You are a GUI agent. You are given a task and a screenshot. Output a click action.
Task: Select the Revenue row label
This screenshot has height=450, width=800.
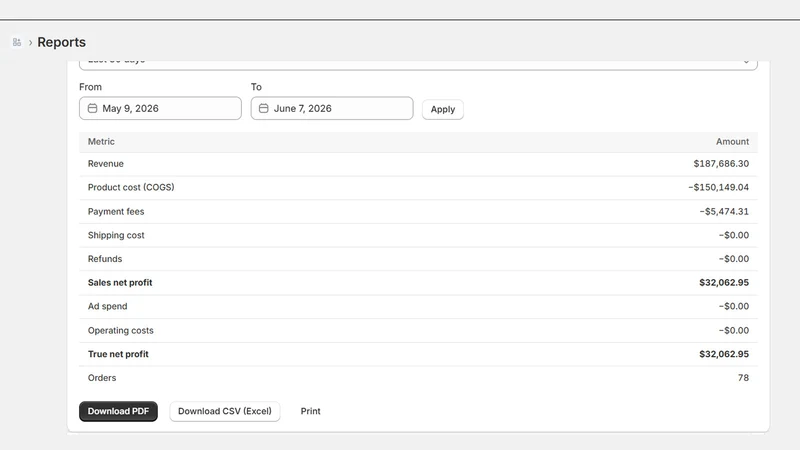106,164
